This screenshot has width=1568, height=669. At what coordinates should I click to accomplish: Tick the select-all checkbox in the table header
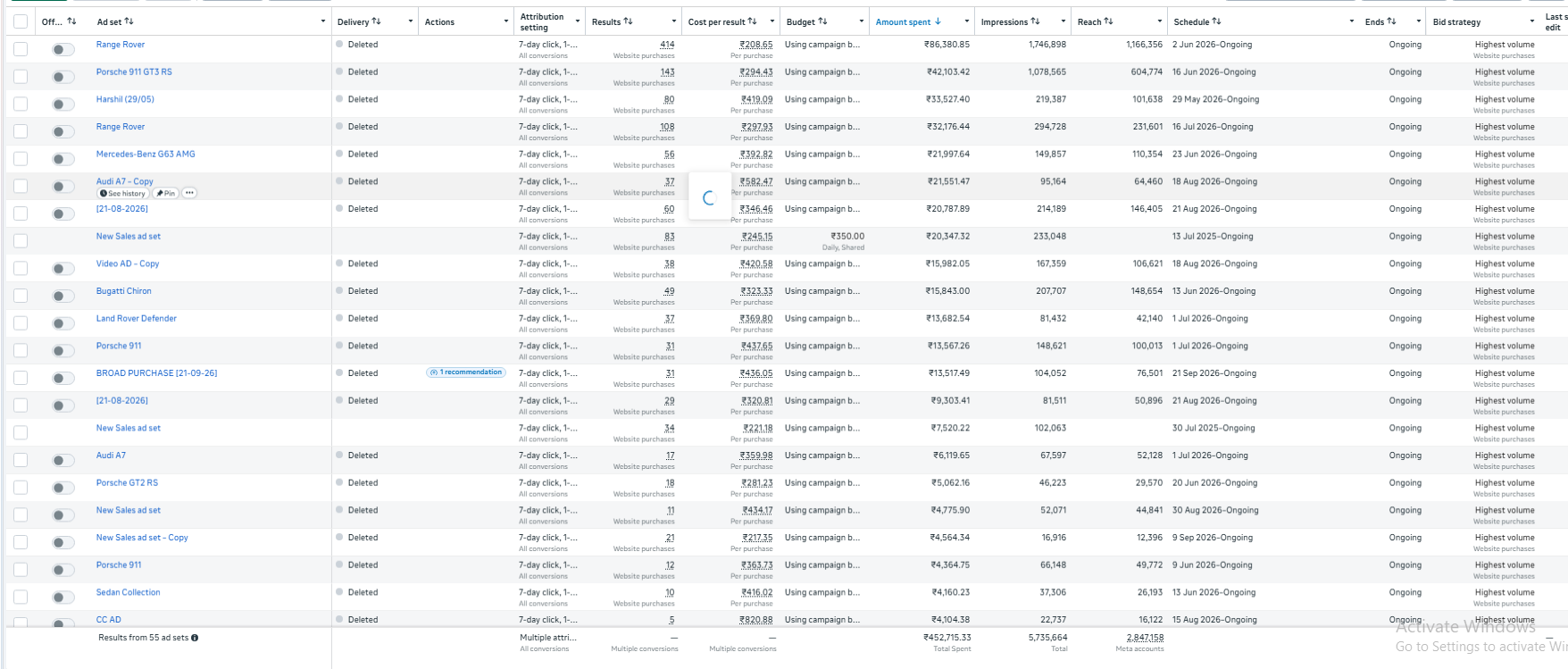21,21
